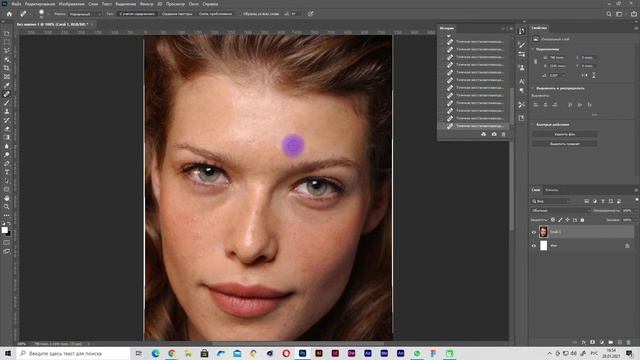Select the Eyedropper tool
Viewport: 640px width, 360px height.
7,85
